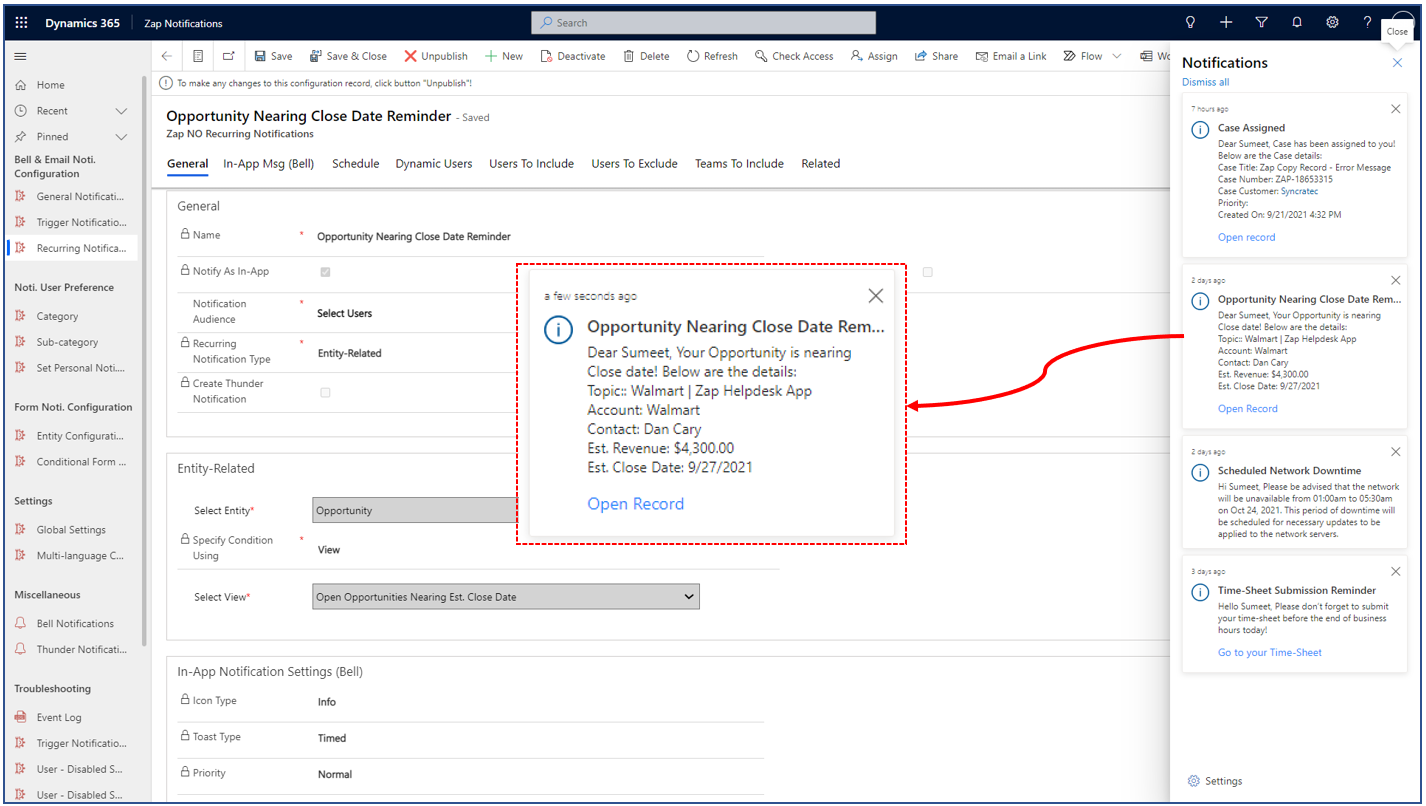This screenshot has height=806, width=1426.
Task: Click the notification bell icon in top bar
Action: point(1297,22)
